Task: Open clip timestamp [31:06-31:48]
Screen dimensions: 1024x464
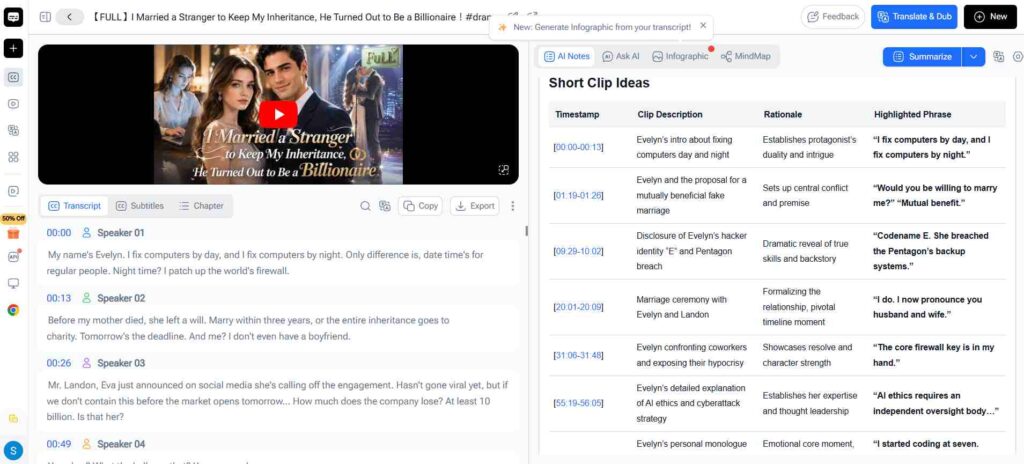Action: (578, 355)
